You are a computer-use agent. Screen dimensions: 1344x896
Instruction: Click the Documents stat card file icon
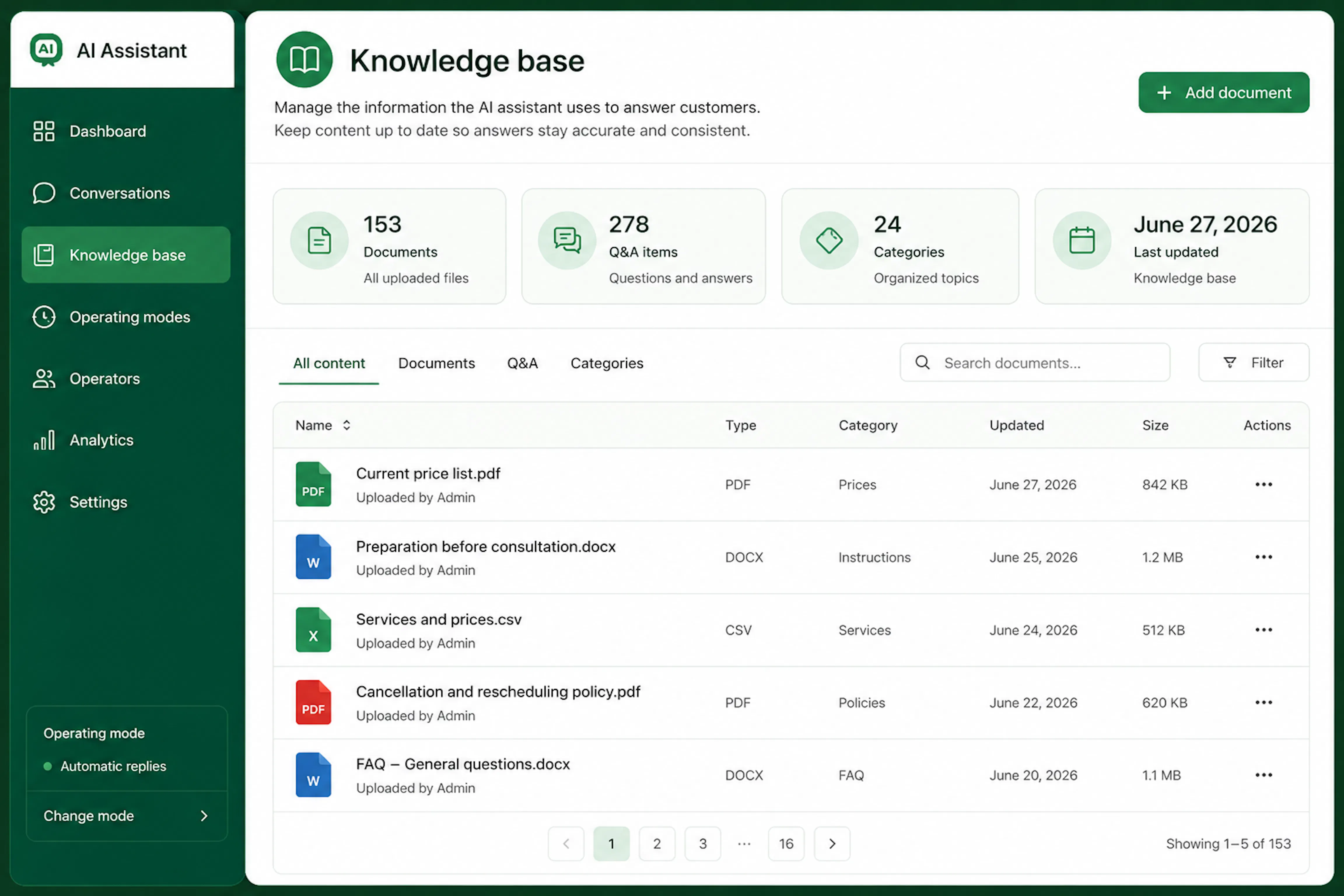[x=319, y=240]
